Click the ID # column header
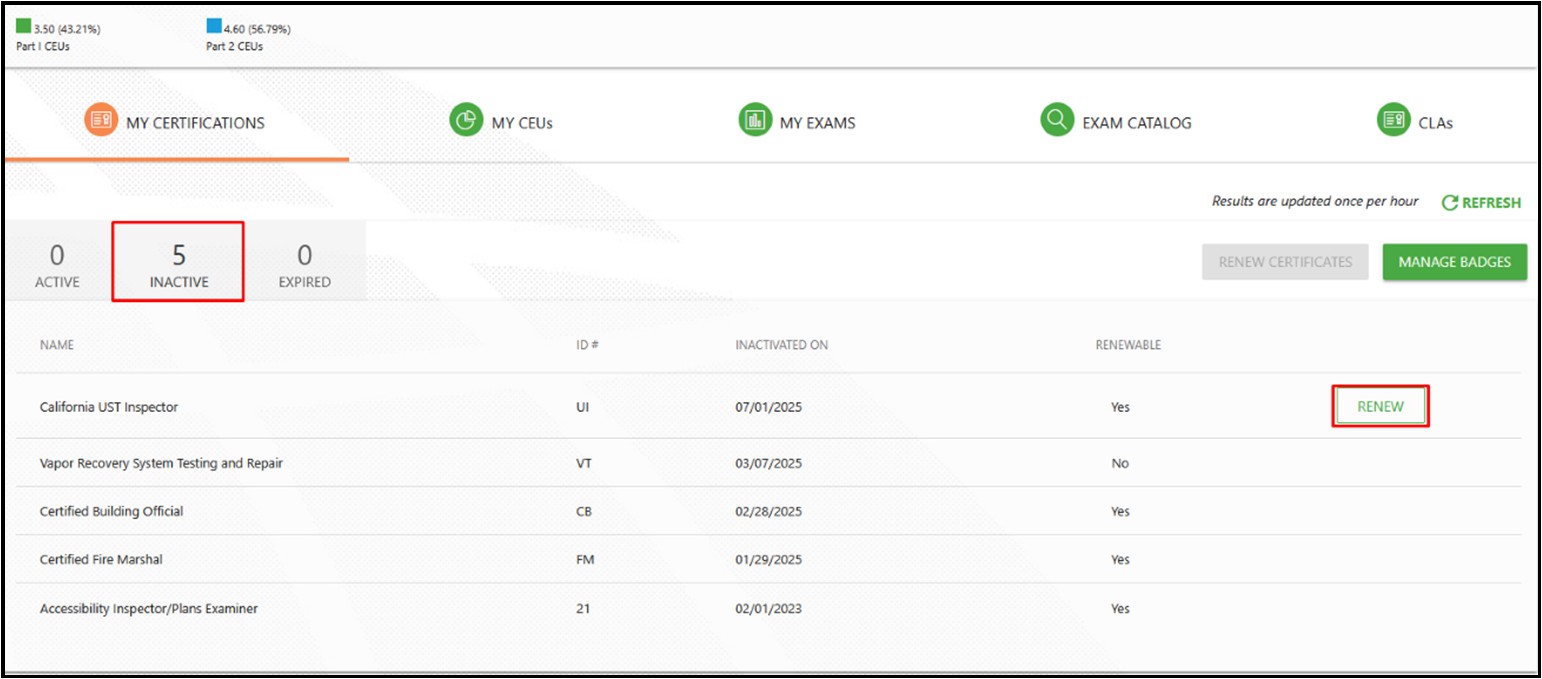1542x679 pixels. tap(588, 345)
